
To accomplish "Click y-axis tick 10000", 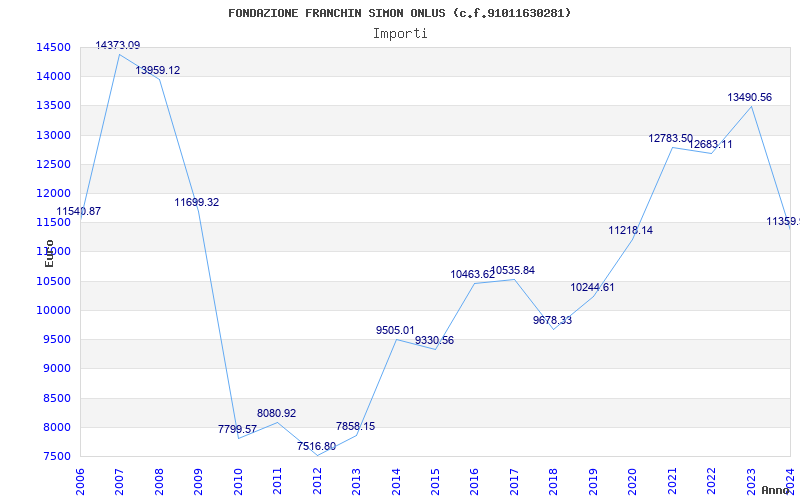I will pyautogui.click(x=53, y=310).
